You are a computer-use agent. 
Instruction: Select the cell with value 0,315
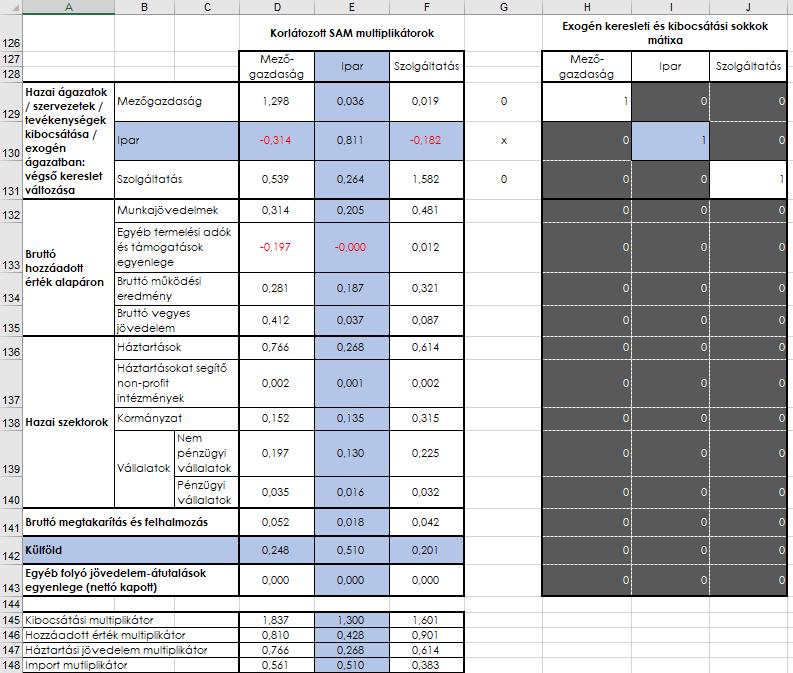[426, 419]
